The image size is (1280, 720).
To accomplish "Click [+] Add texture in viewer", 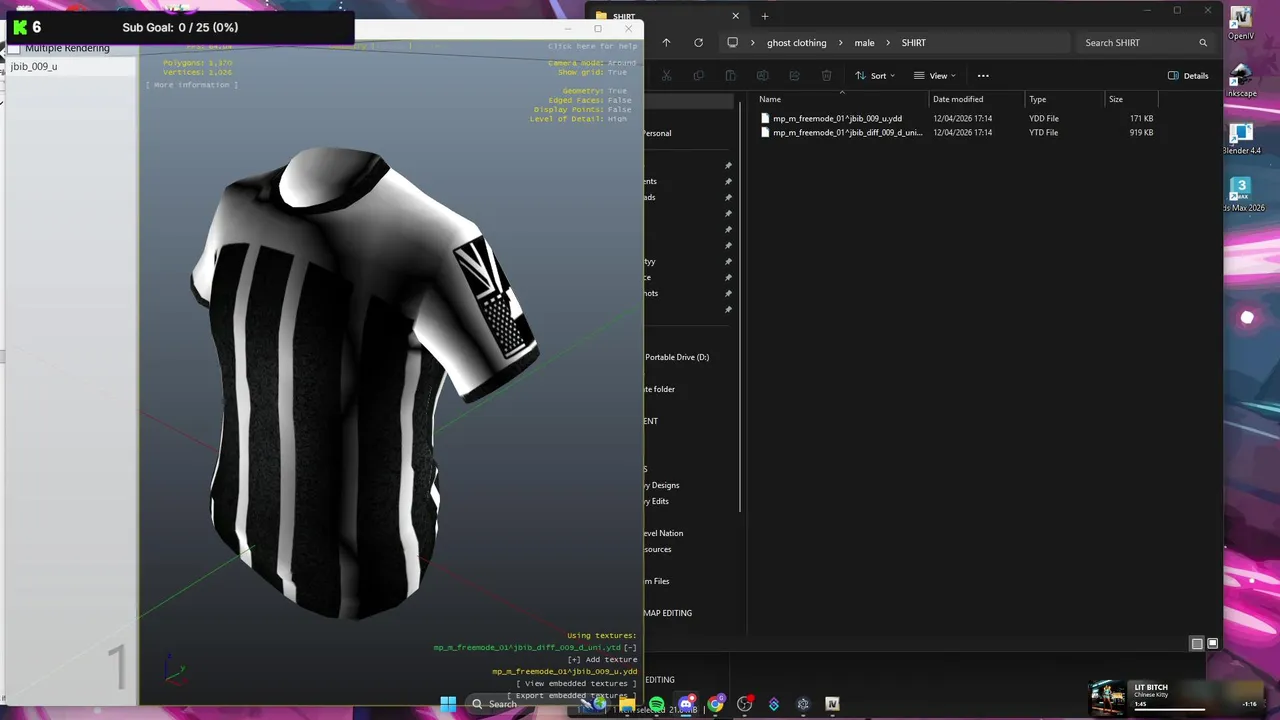I will [602, 660].
